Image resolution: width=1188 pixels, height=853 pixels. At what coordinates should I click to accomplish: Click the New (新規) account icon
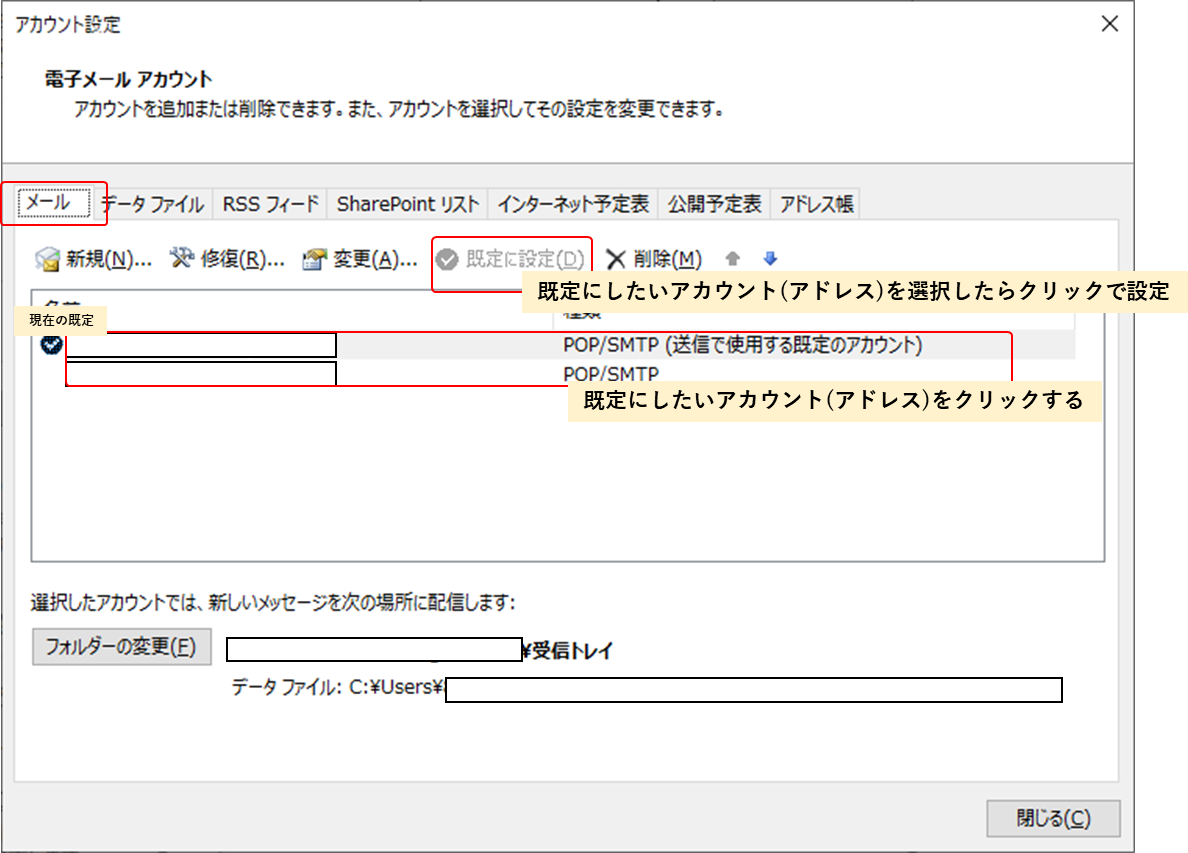coord(47,260)
